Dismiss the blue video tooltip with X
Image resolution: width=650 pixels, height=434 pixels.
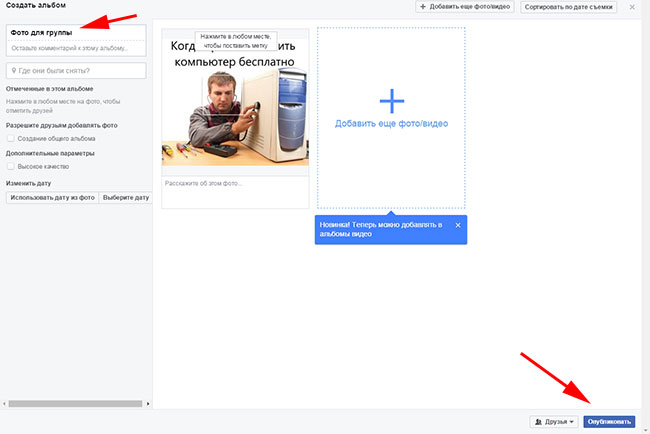[458, 225]
